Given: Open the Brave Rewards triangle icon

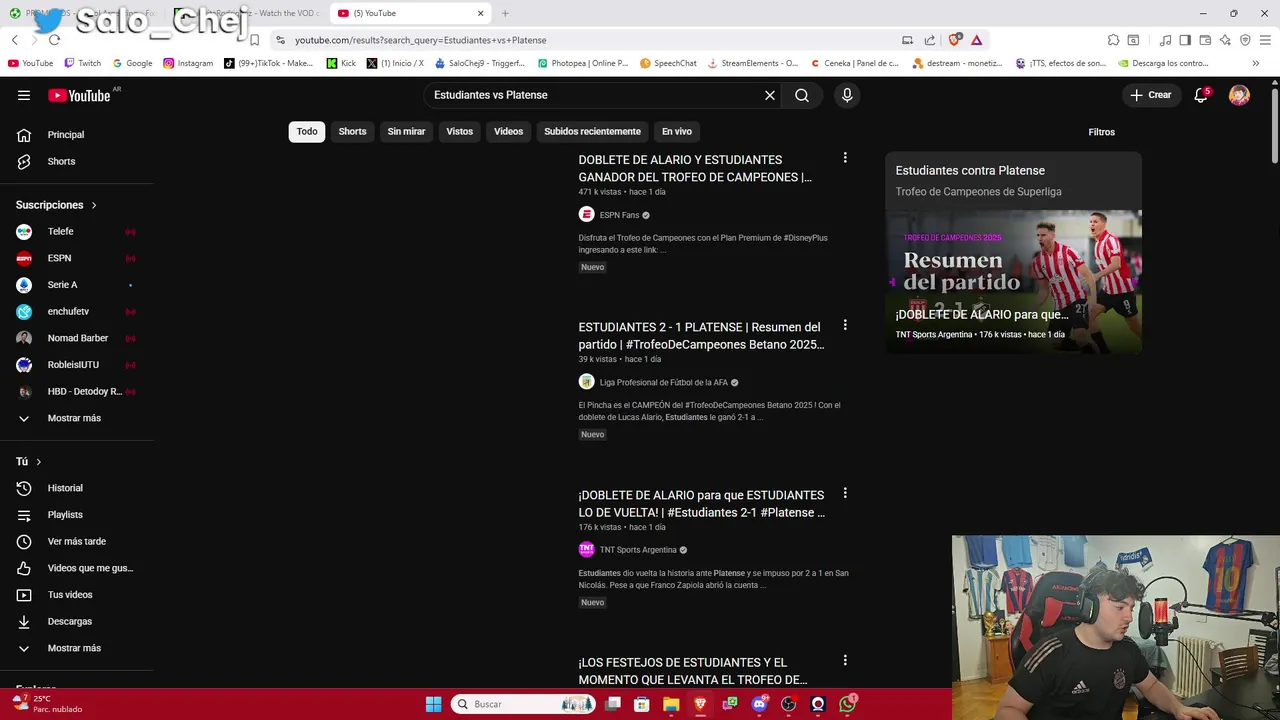Looking at the screenshot, I should [x=976, y=40].
